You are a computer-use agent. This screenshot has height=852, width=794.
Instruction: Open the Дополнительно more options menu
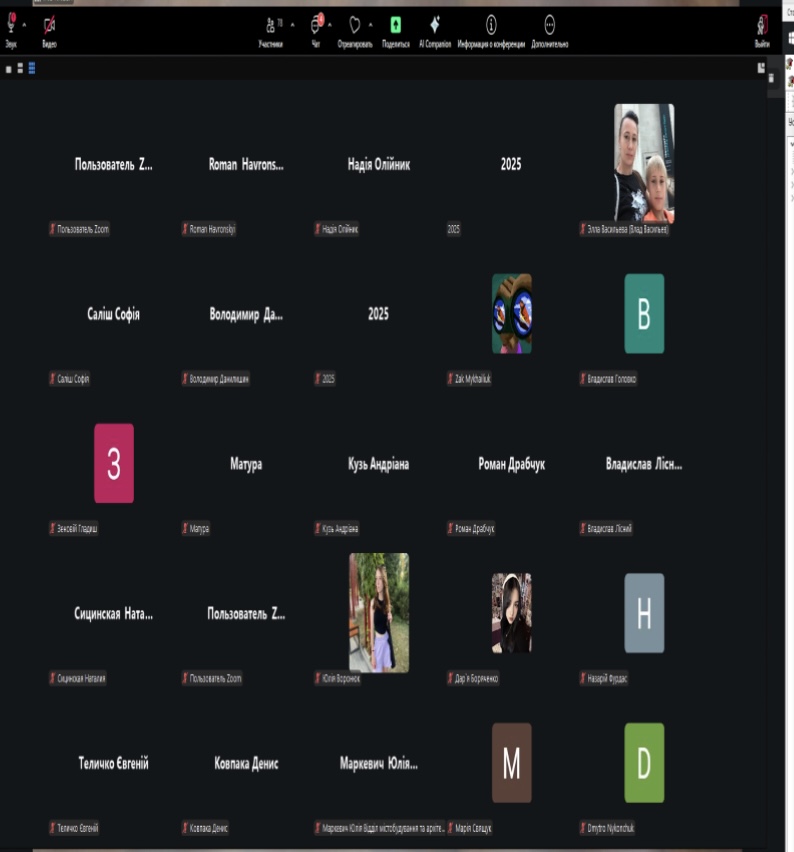coord(549,26)
